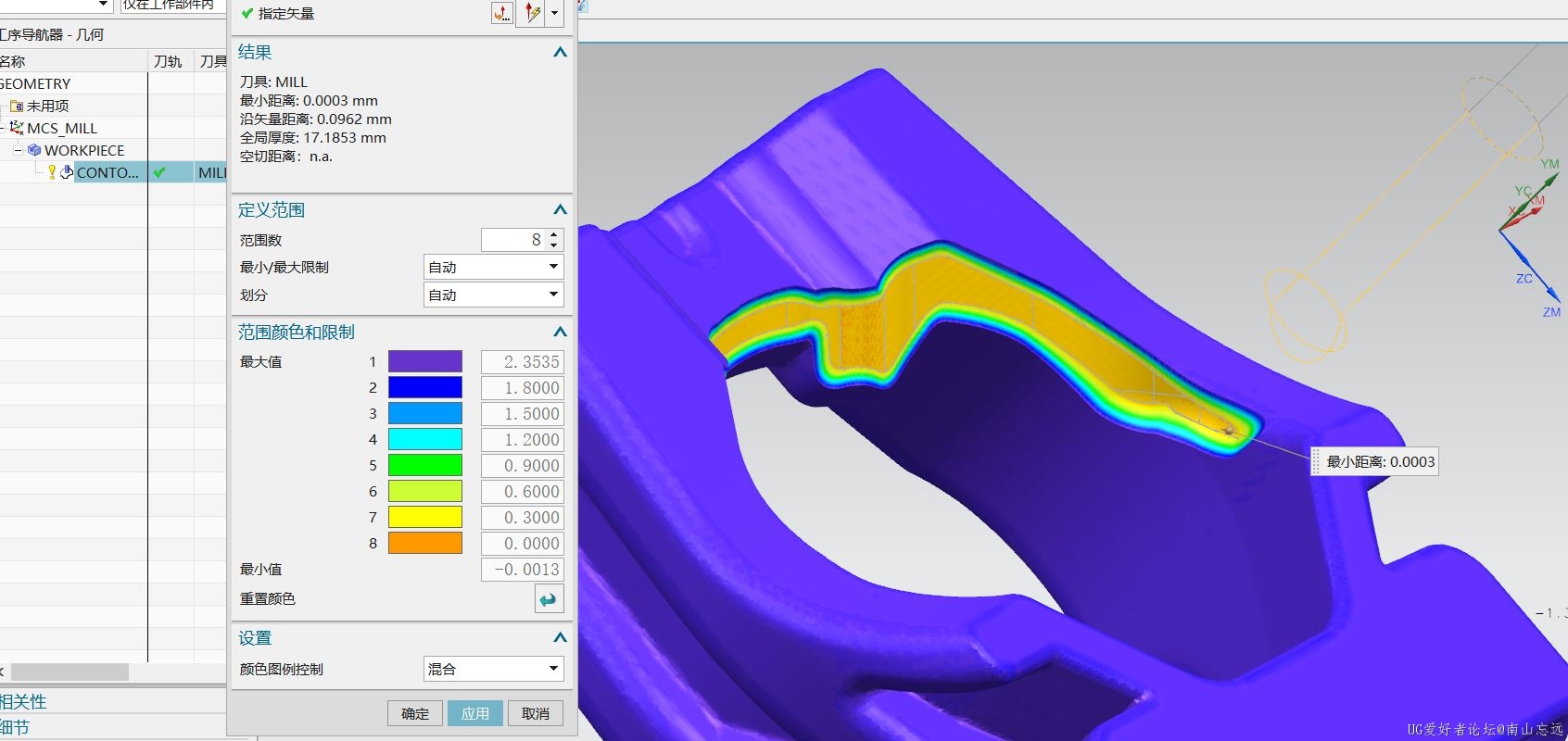Click the 0.0000 limit field
The height and width of the screenshot is (741, 1568).
coord(523,544)
